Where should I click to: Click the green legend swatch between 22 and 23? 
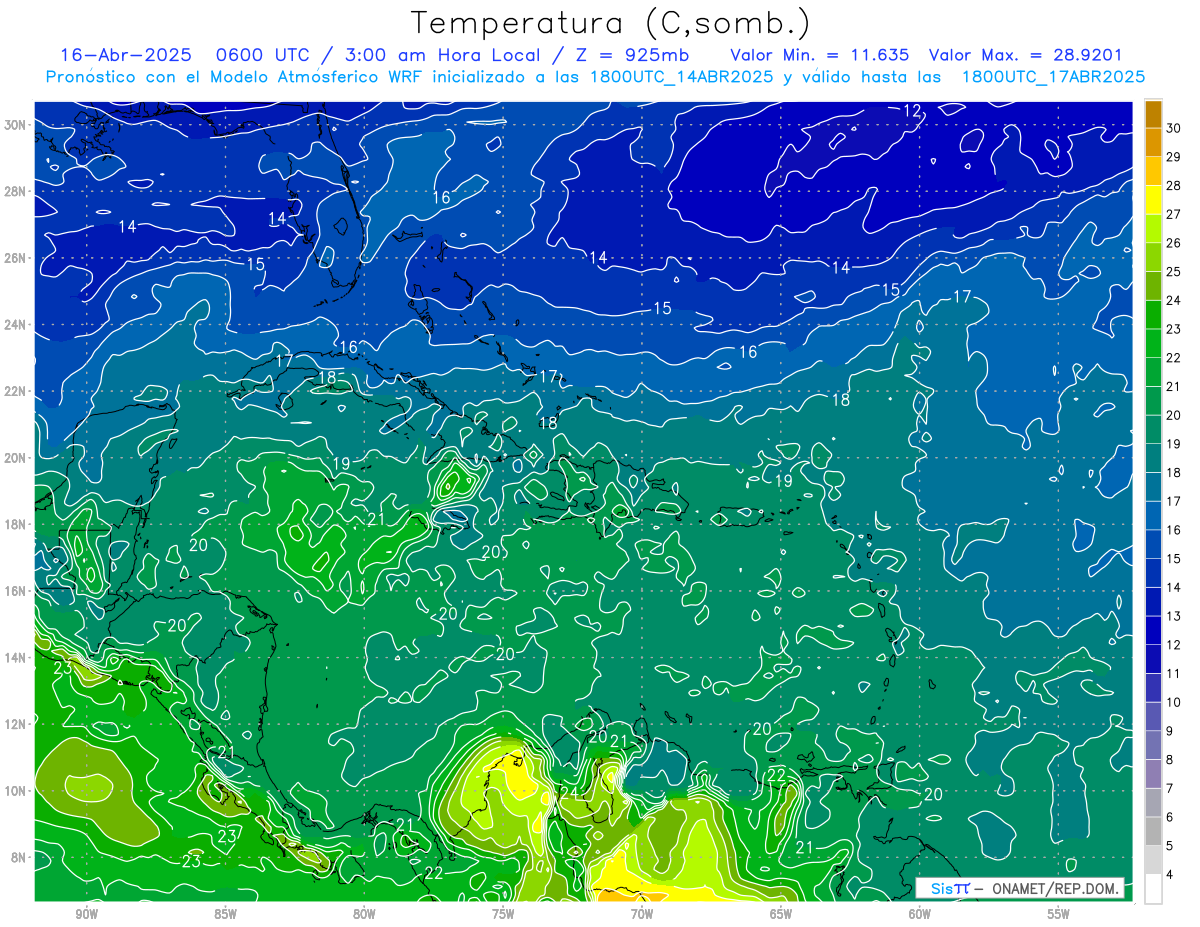pos(1153,344)
